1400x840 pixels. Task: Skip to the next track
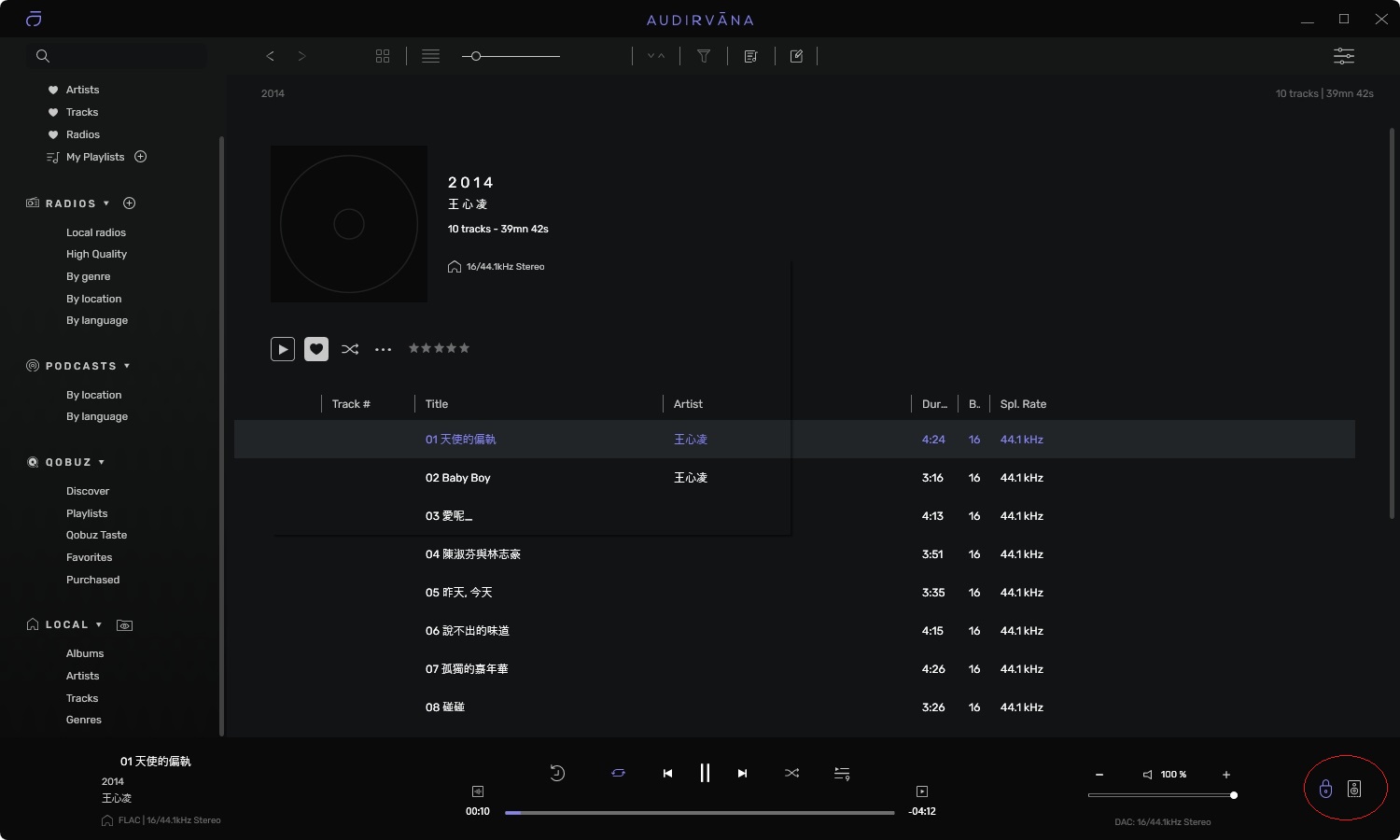(x=742, y=773)
